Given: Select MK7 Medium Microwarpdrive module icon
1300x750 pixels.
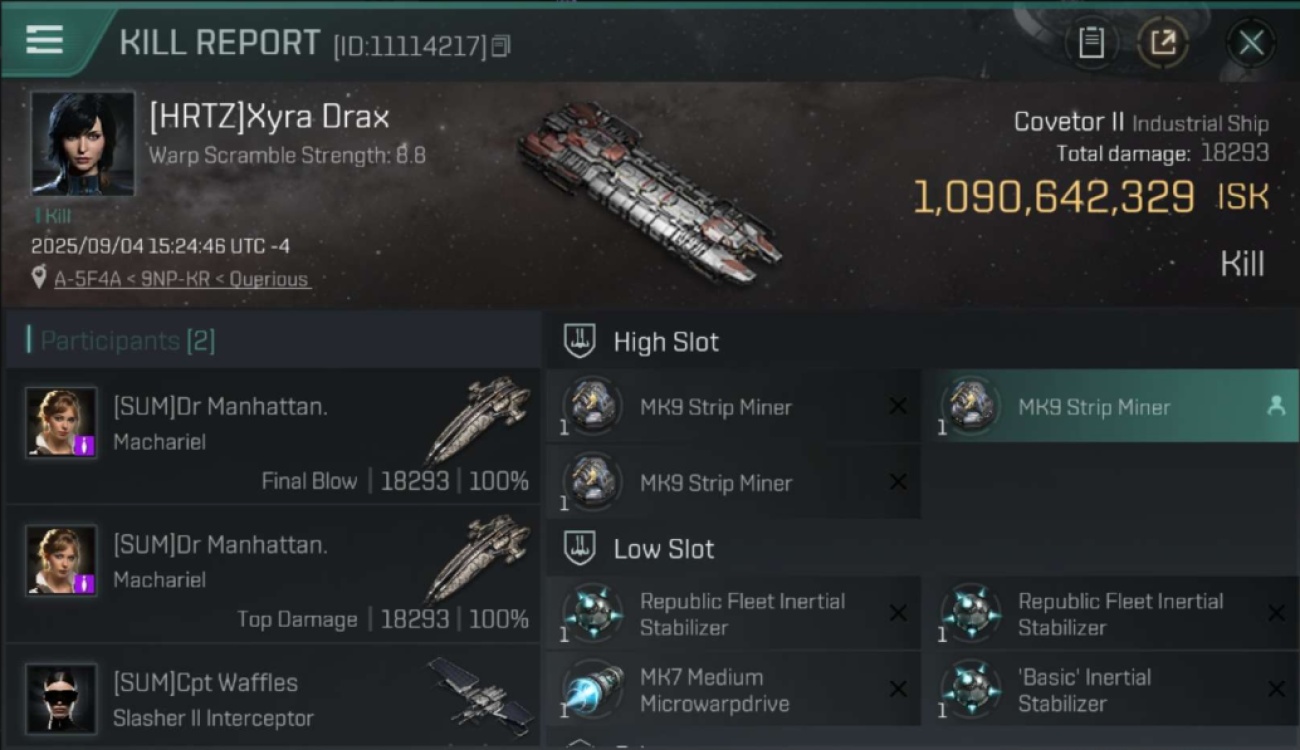Looking at the screenshot, I should 592,690.
